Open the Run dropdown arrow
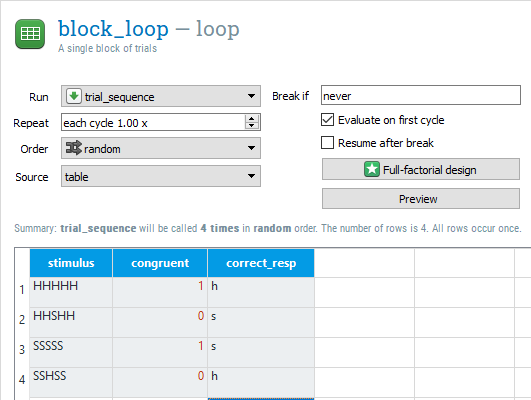This screenshot has height=400, width=531. [x=251, y=96]
